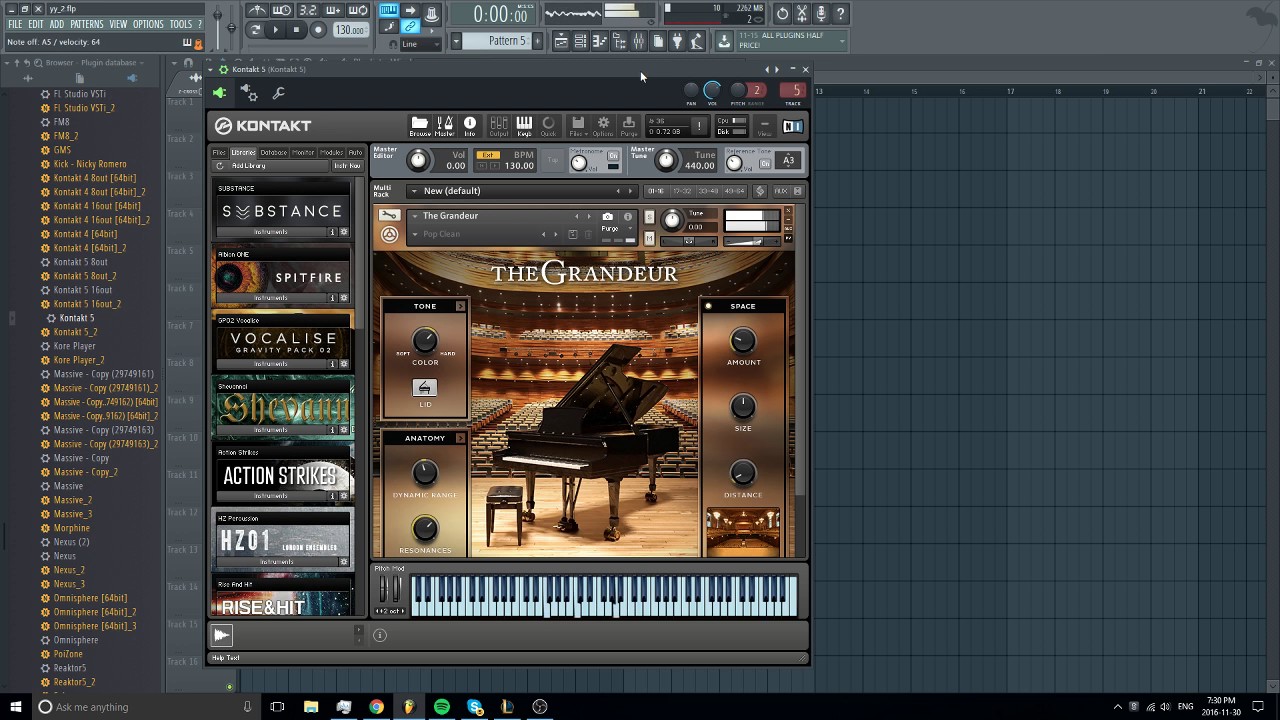This screenshot has width=1280, height=720.
Task: Stop playback in FL Studio transport
Action: coord(296,30)
